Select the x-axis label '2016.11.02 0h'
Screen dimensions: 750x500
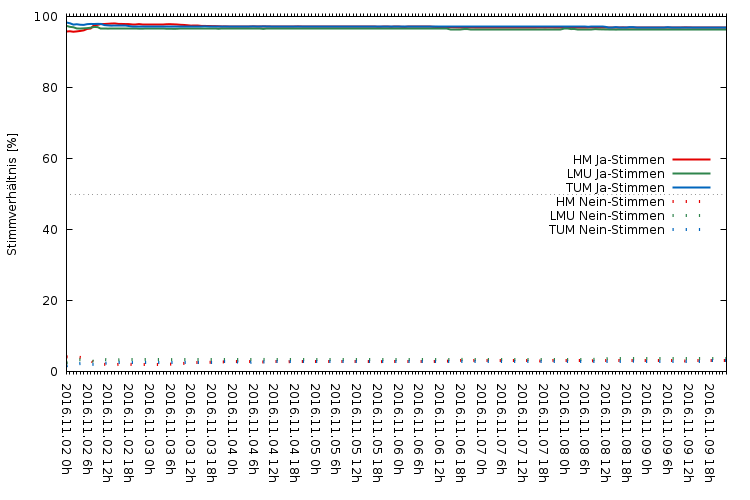pos(66,429)
